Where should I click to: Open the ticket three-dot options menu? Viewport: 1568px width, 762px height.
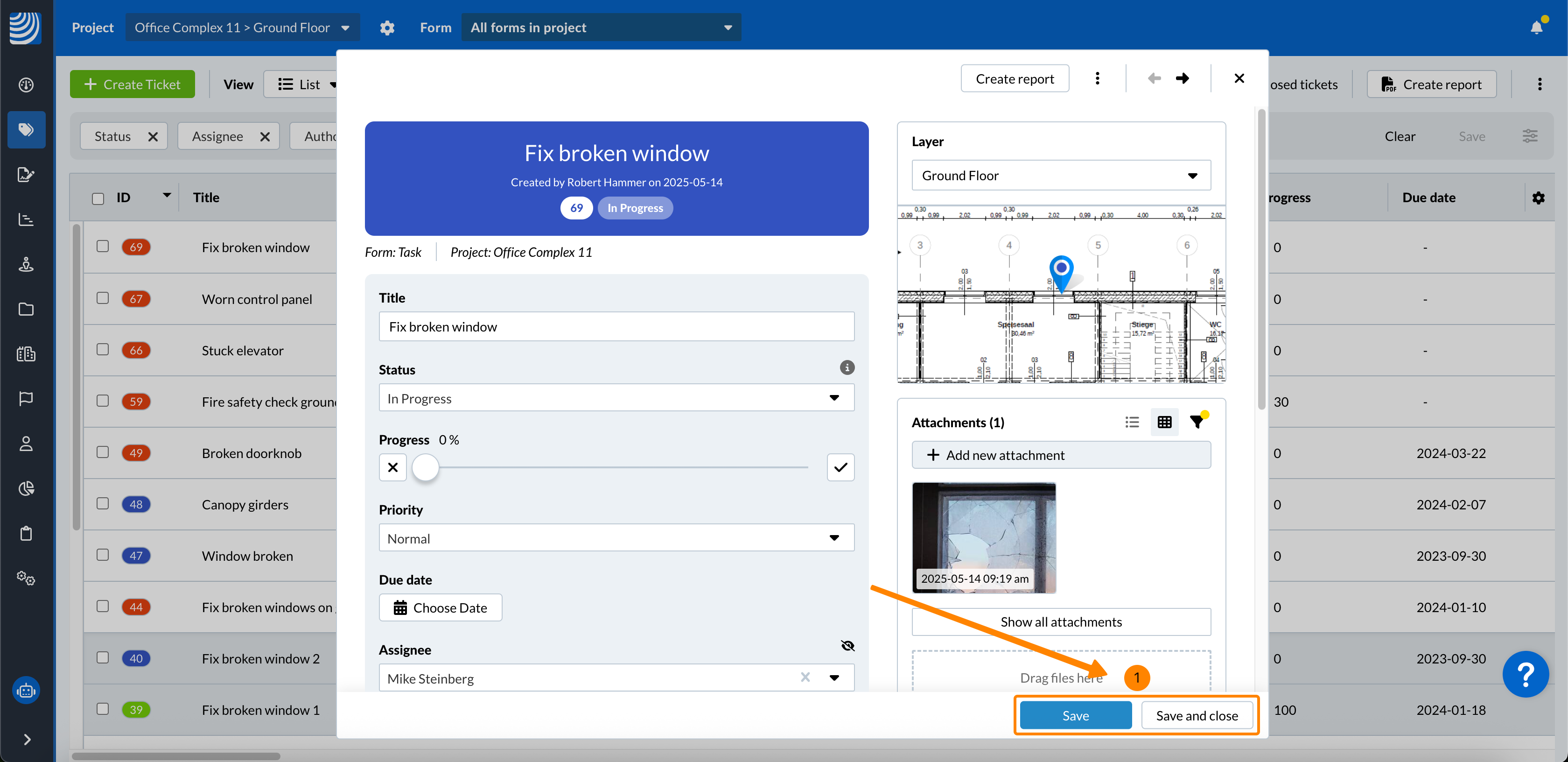1097,78
